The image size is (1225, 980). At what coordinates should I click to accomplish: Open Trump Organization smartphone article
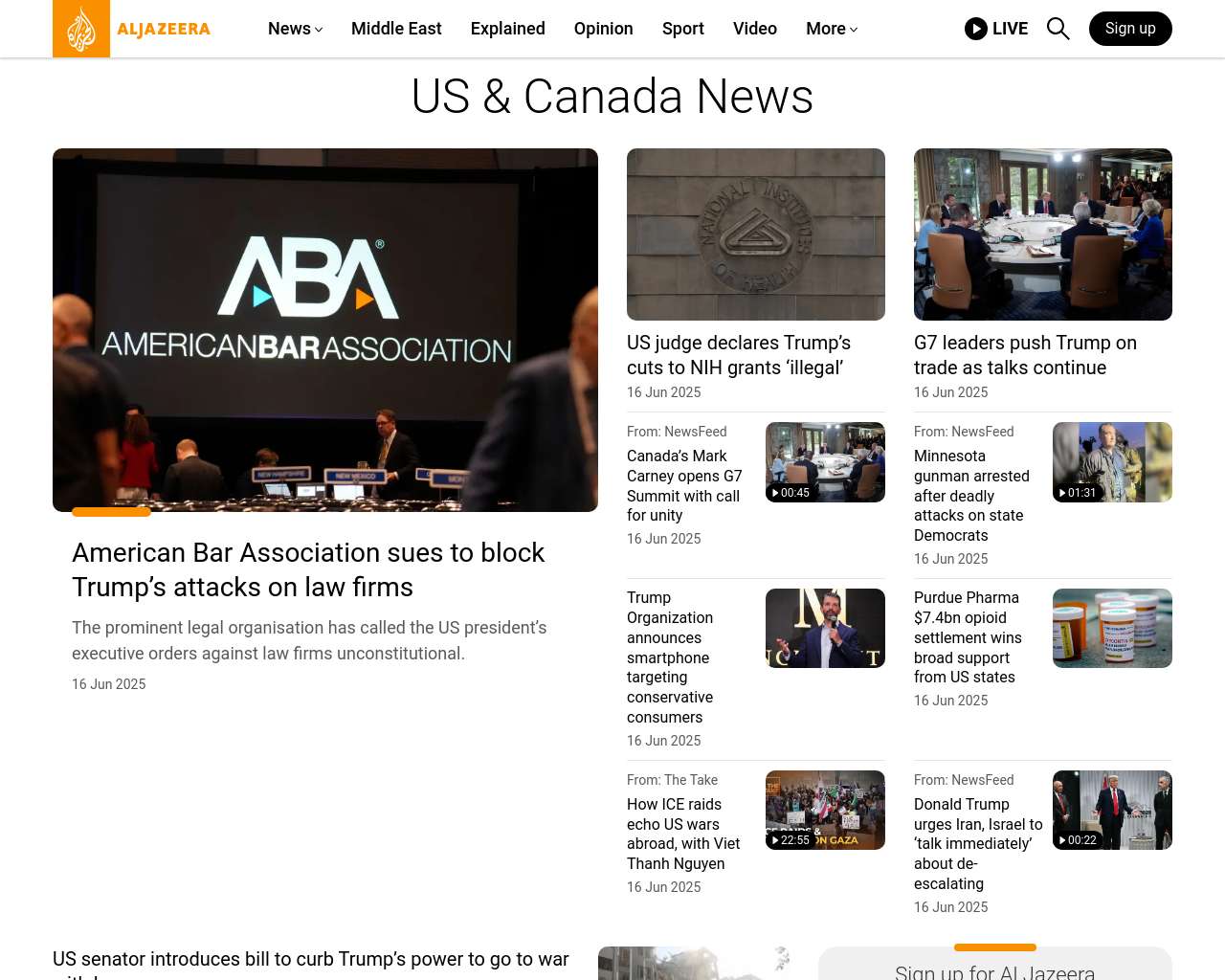[x=670, y=657]
